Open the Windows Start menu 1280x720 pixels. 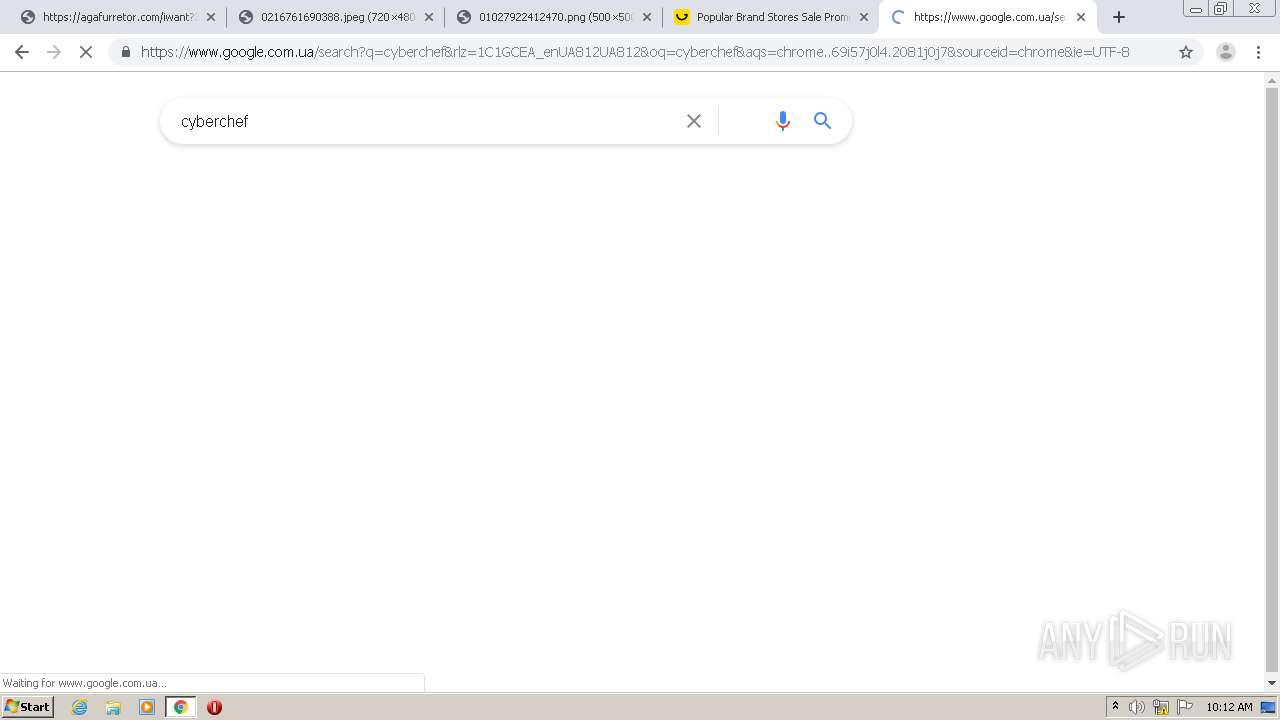tap(28, 707)
